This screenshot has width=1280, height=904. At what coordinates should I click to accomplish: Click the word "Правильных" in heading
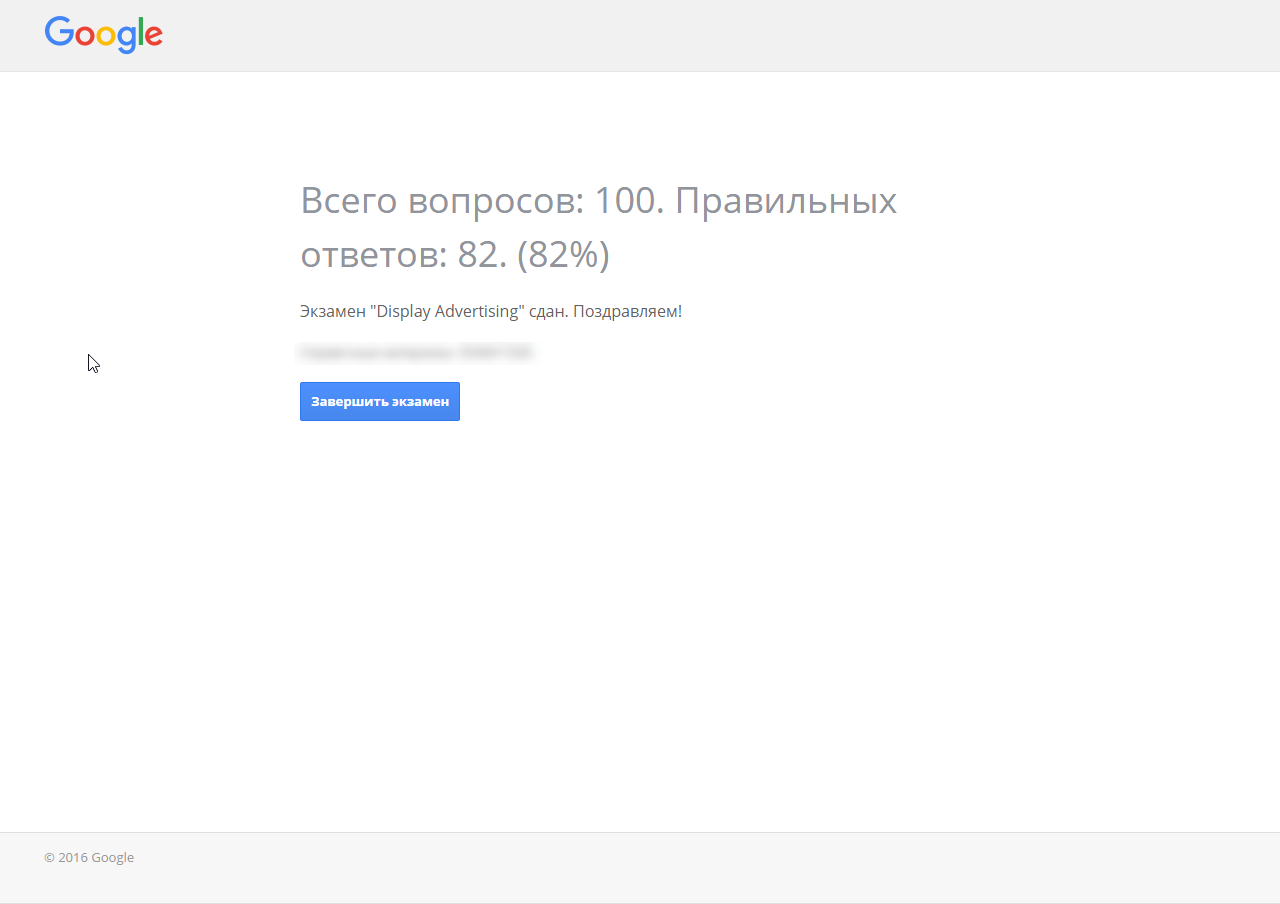[x=785, y=201]
